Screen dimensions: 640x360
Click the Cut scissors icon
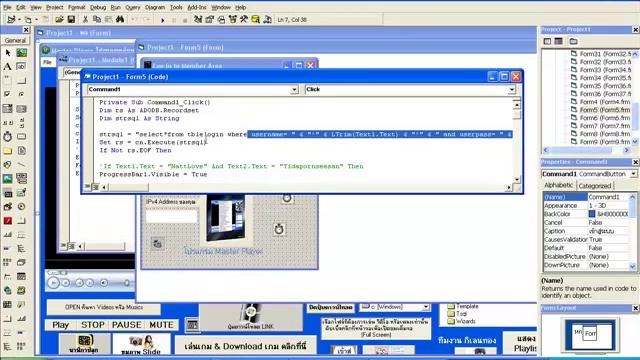tap(85, 19)
